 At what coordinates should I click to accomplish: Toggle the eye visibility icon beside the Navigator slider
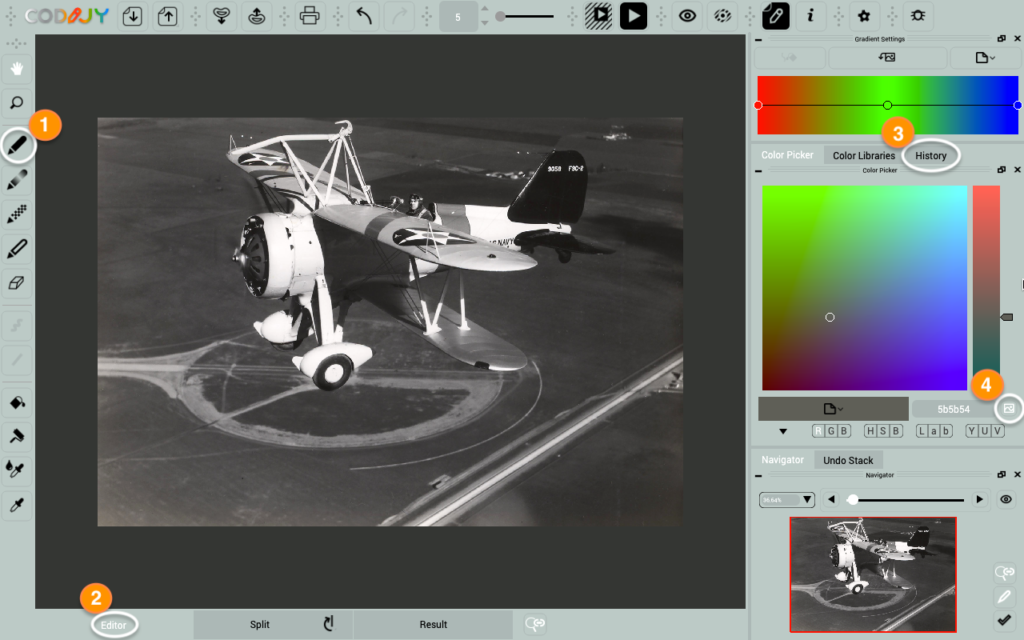1005,499
